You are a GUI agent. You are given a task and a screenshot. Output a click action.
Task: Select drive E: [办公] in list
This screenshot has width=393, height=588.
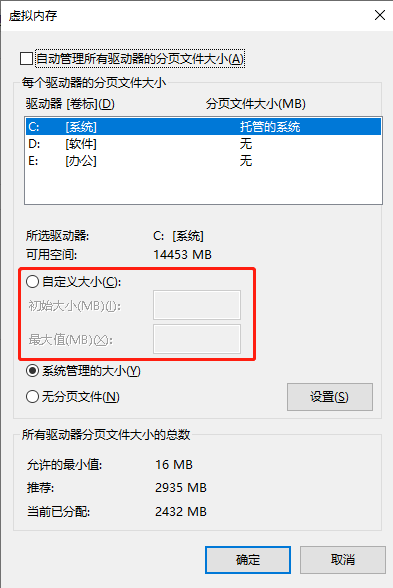click(x=203, y=161)
